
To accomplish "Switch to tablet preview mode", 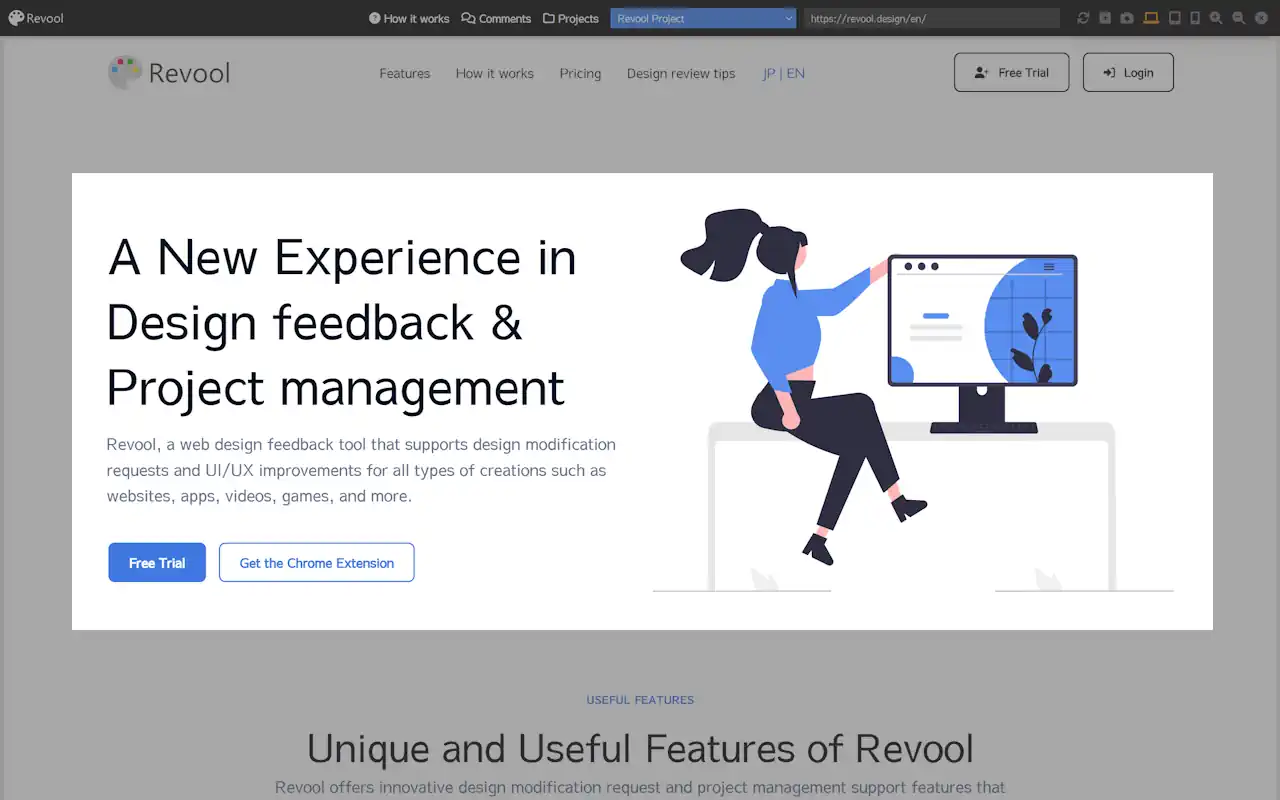I will [1174, 18].
